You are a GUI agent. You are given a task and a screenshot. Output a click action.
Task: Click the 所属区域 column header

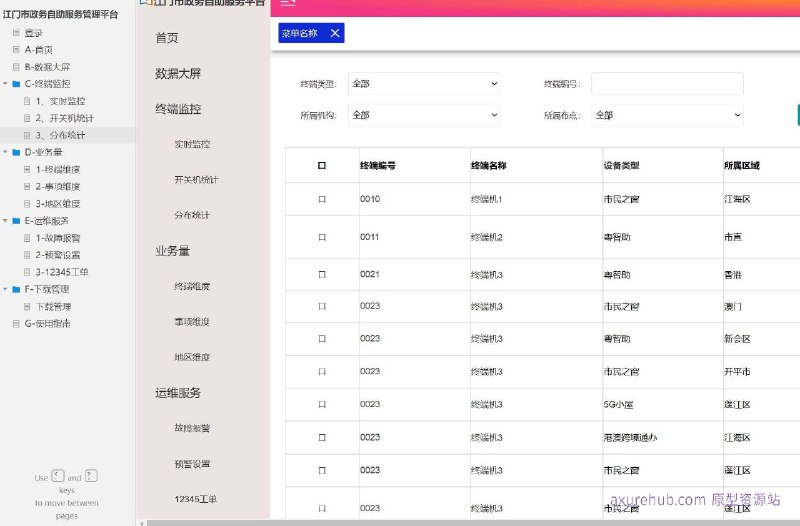pos(742,165)
